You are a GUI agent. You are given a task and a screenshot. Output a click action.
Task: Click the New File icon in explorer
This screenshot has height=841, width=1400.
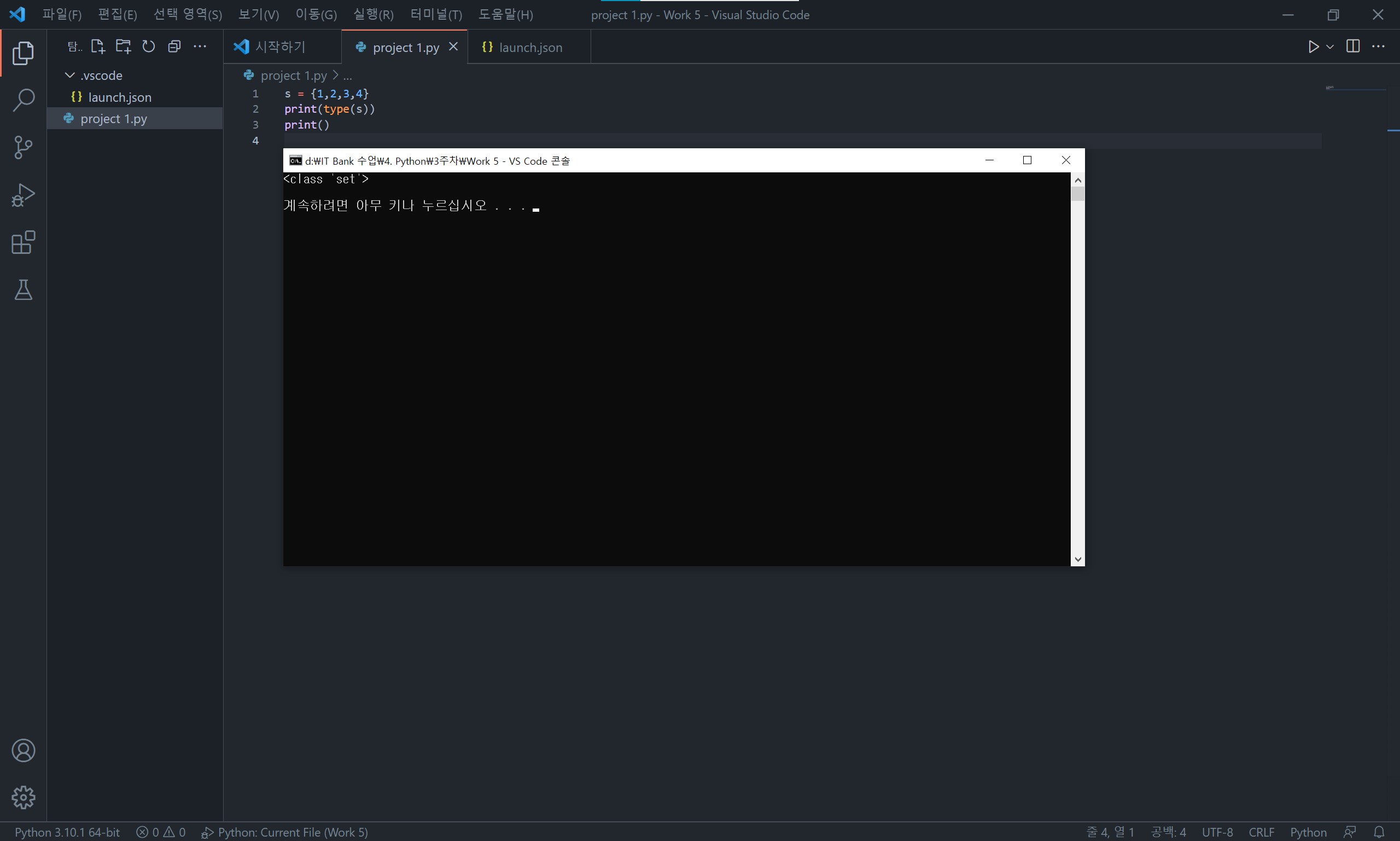tap(98, 47)
